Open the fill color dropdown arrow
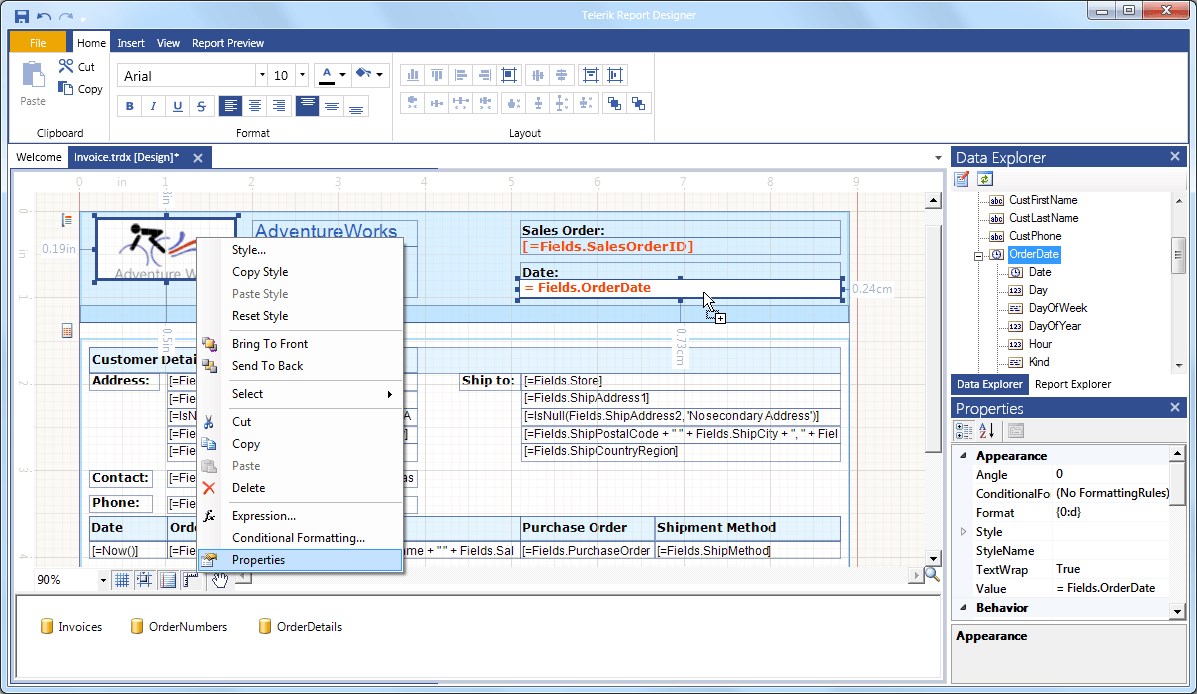1197x694 pixels. click(379, 75)
